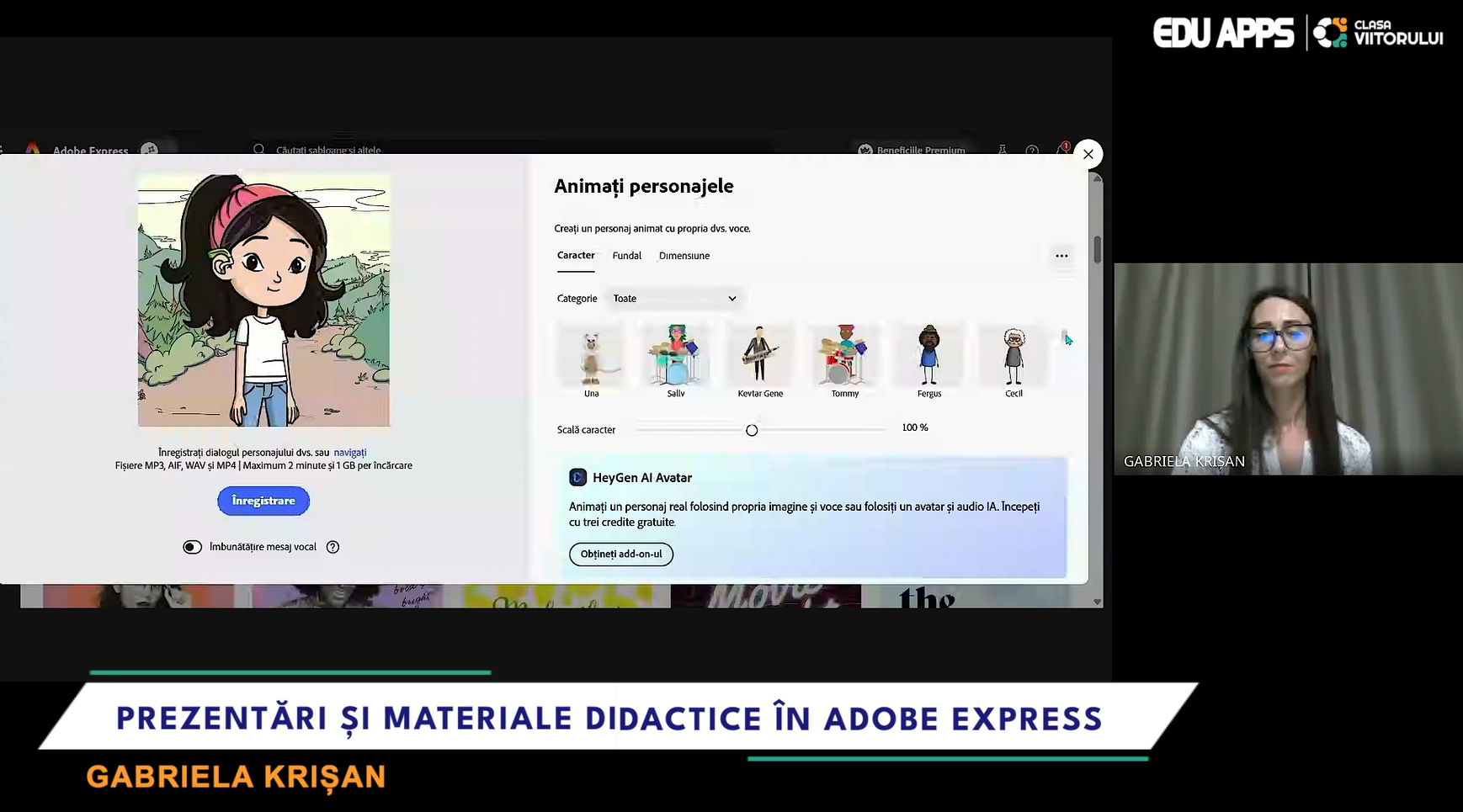
Task: Open the Dimensiune tab
Action: [x=684, y=256]
